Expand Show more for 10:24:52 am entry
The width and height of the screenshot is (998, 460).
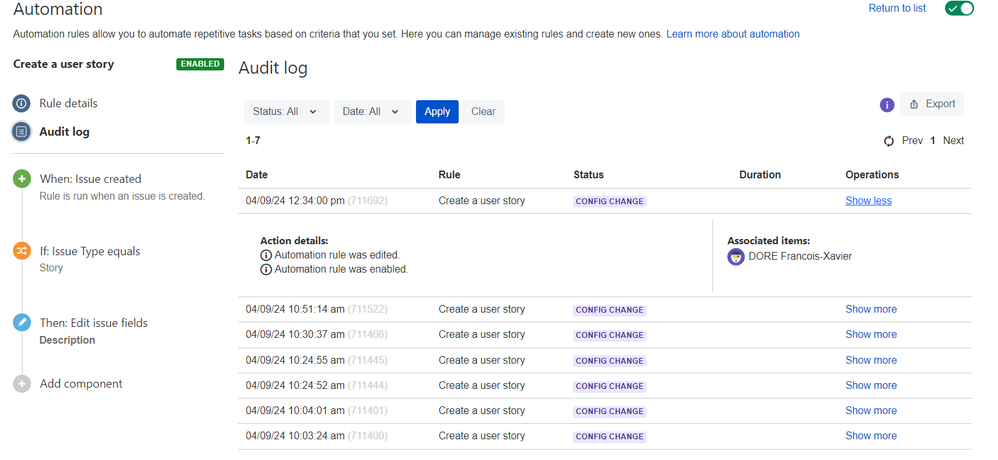pyautogui.click(x=871, y=386)
